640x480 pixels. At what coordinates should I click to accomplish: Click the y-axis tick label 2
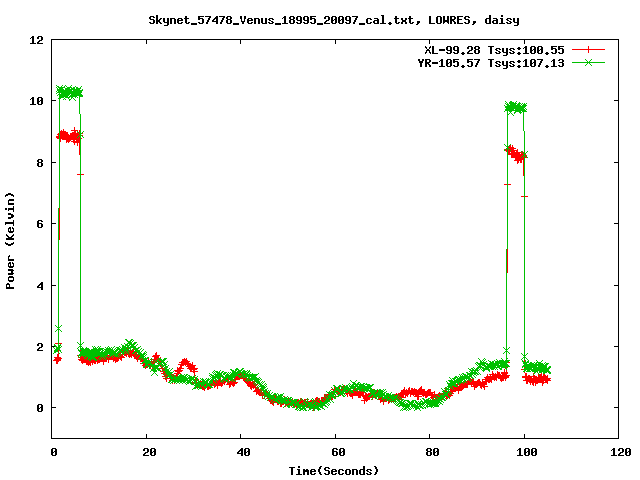40,347
